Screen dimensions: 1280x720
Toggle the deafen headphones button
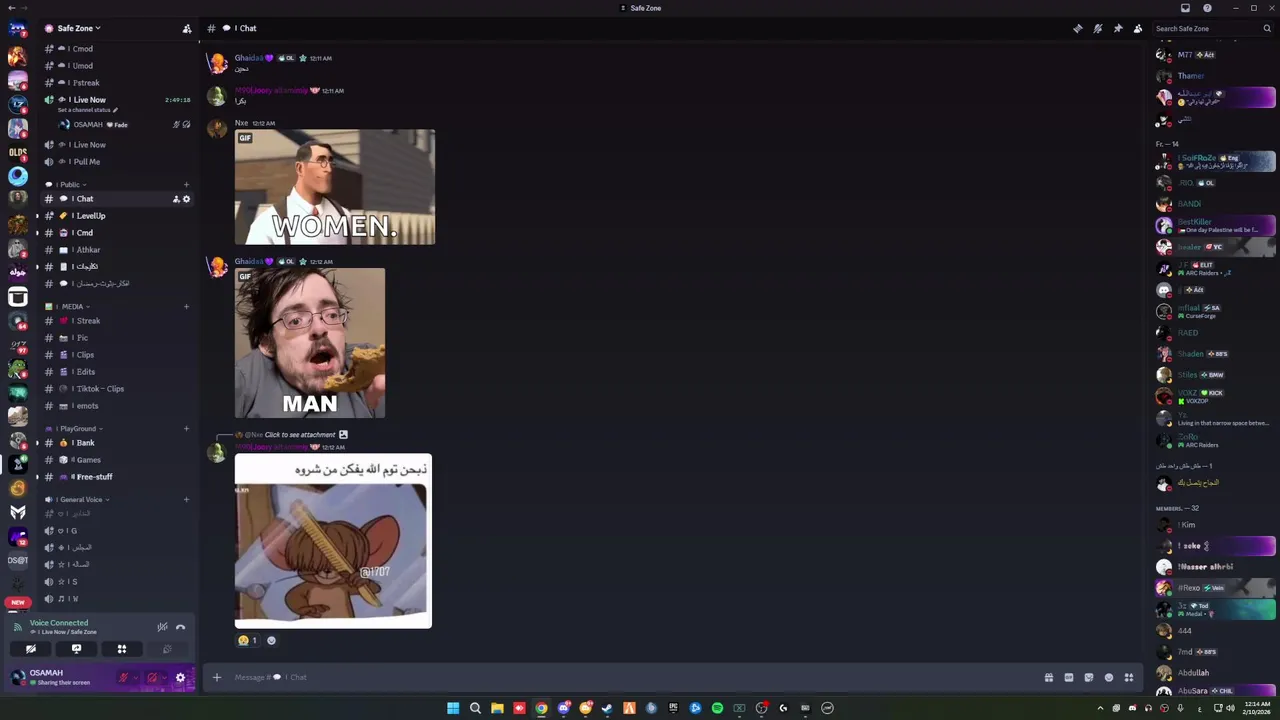click(x=152, y=677)
